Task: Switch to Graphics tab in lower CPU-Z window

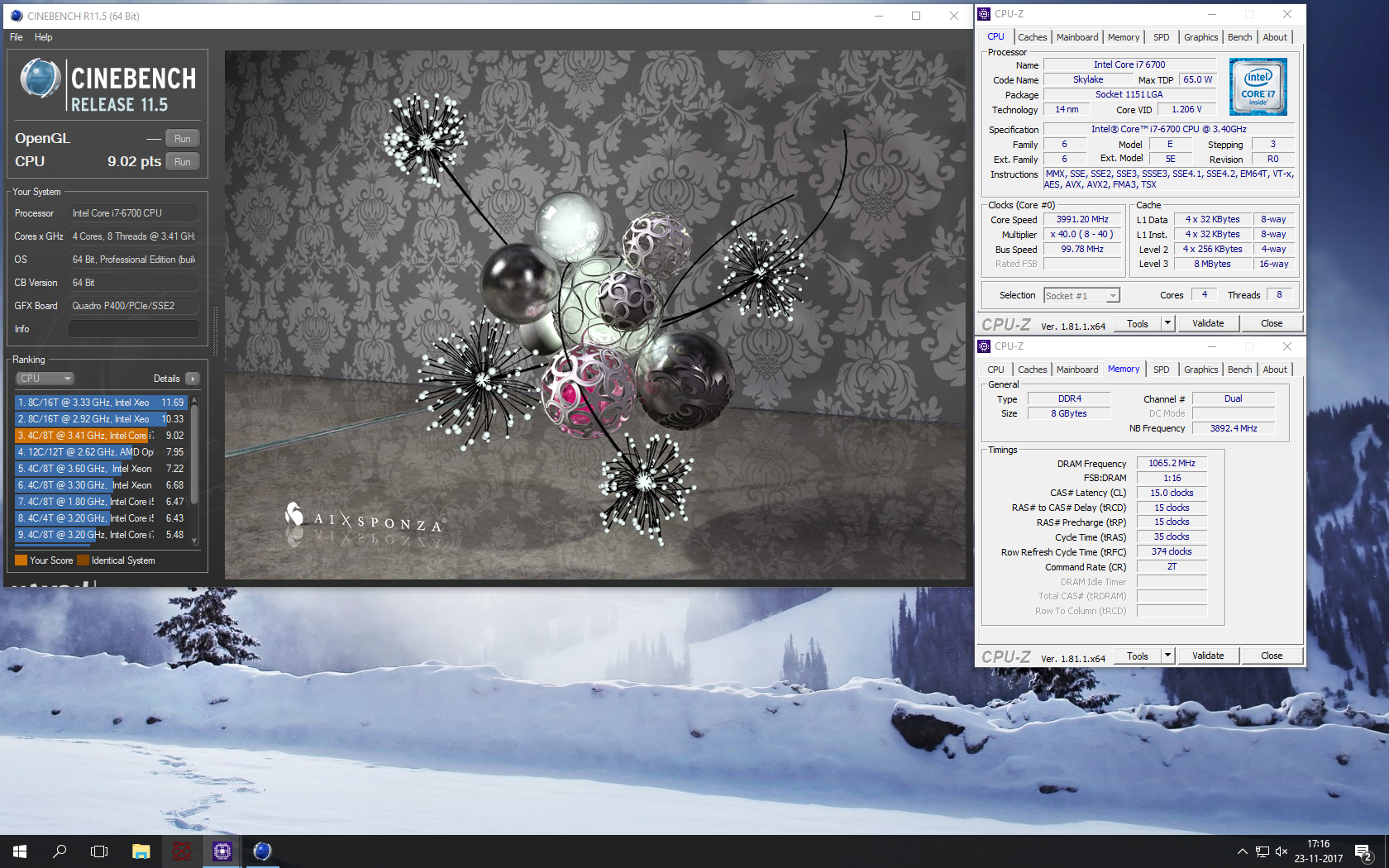Action: click(1200, 370)
